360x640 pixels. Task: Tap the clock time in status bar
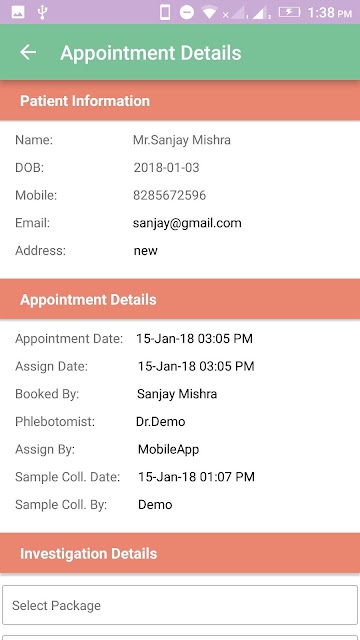329,13
